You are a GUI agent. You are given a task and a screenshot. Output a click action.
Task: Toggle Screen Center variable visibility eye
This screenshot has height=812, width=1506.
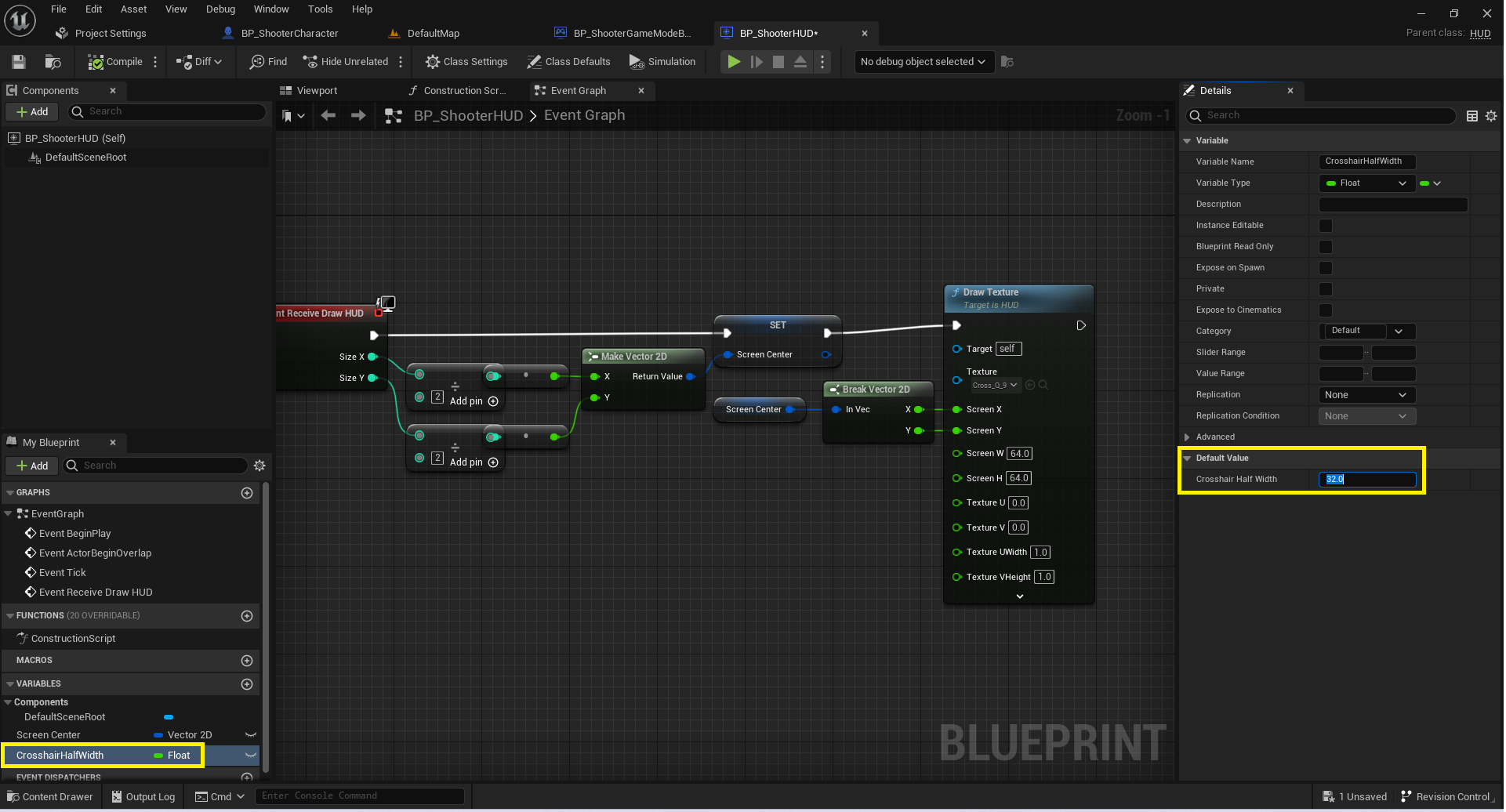click(251, 735)
